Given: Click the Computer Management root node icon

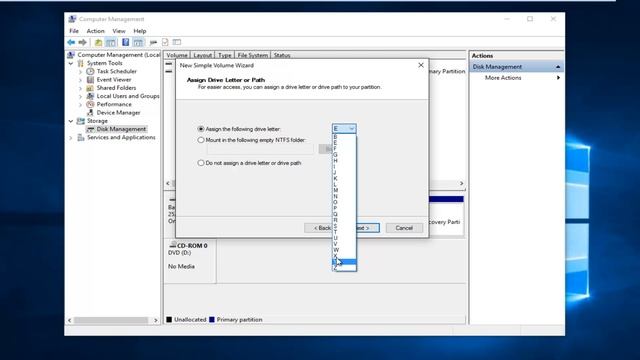Looking at the screenshot, I should coord(71,55).
